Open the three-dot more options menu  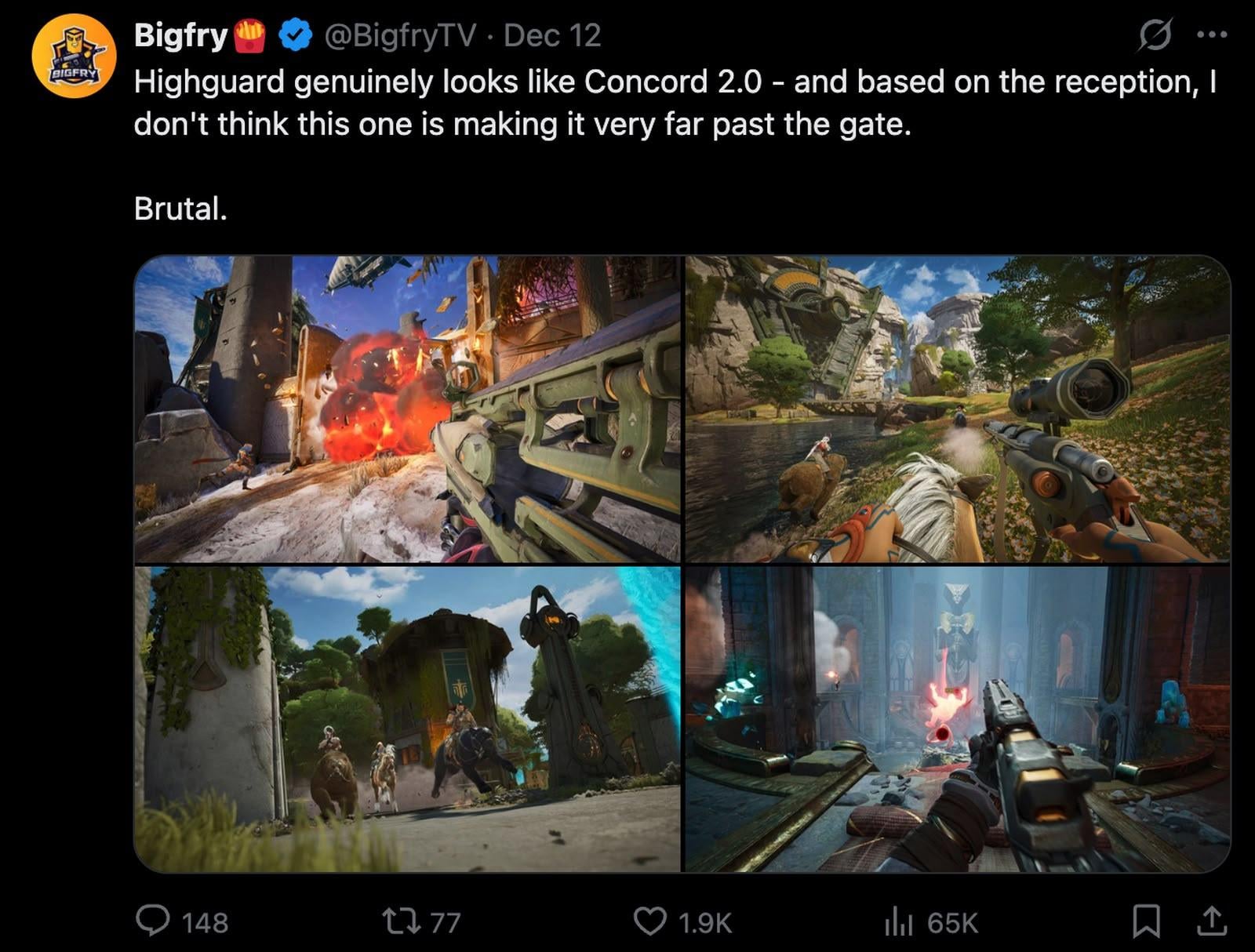(1212, 35)
